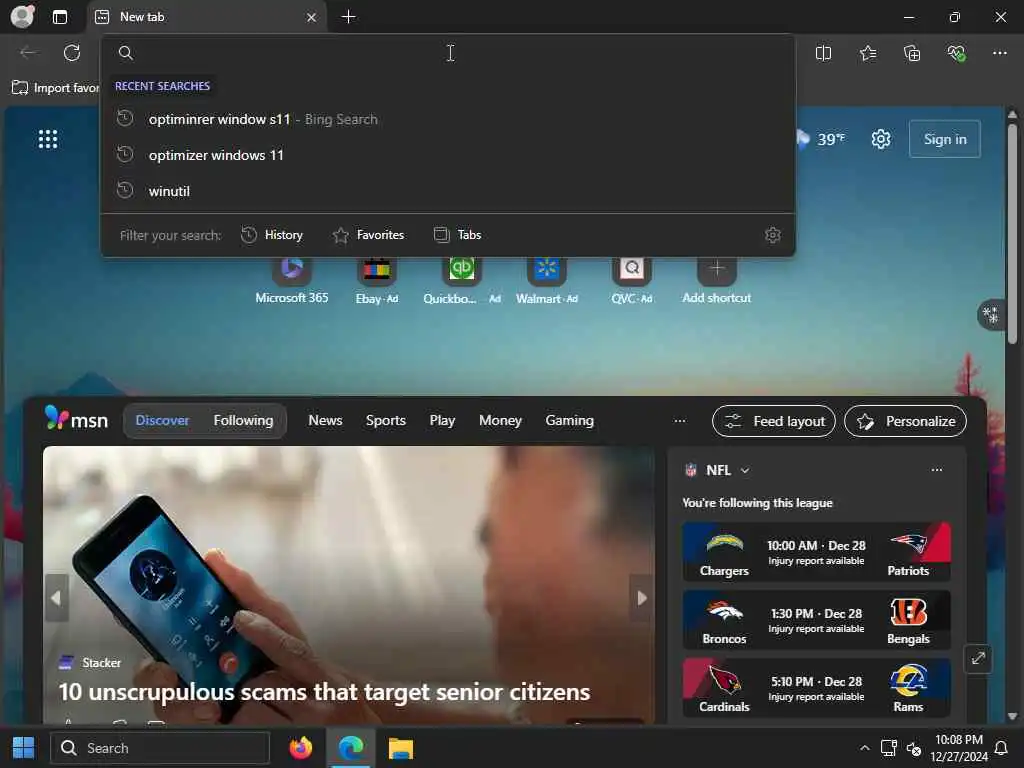Click Import favorites on bookmarks bar
Screen dimensions: 1024x768
(56, 88)
